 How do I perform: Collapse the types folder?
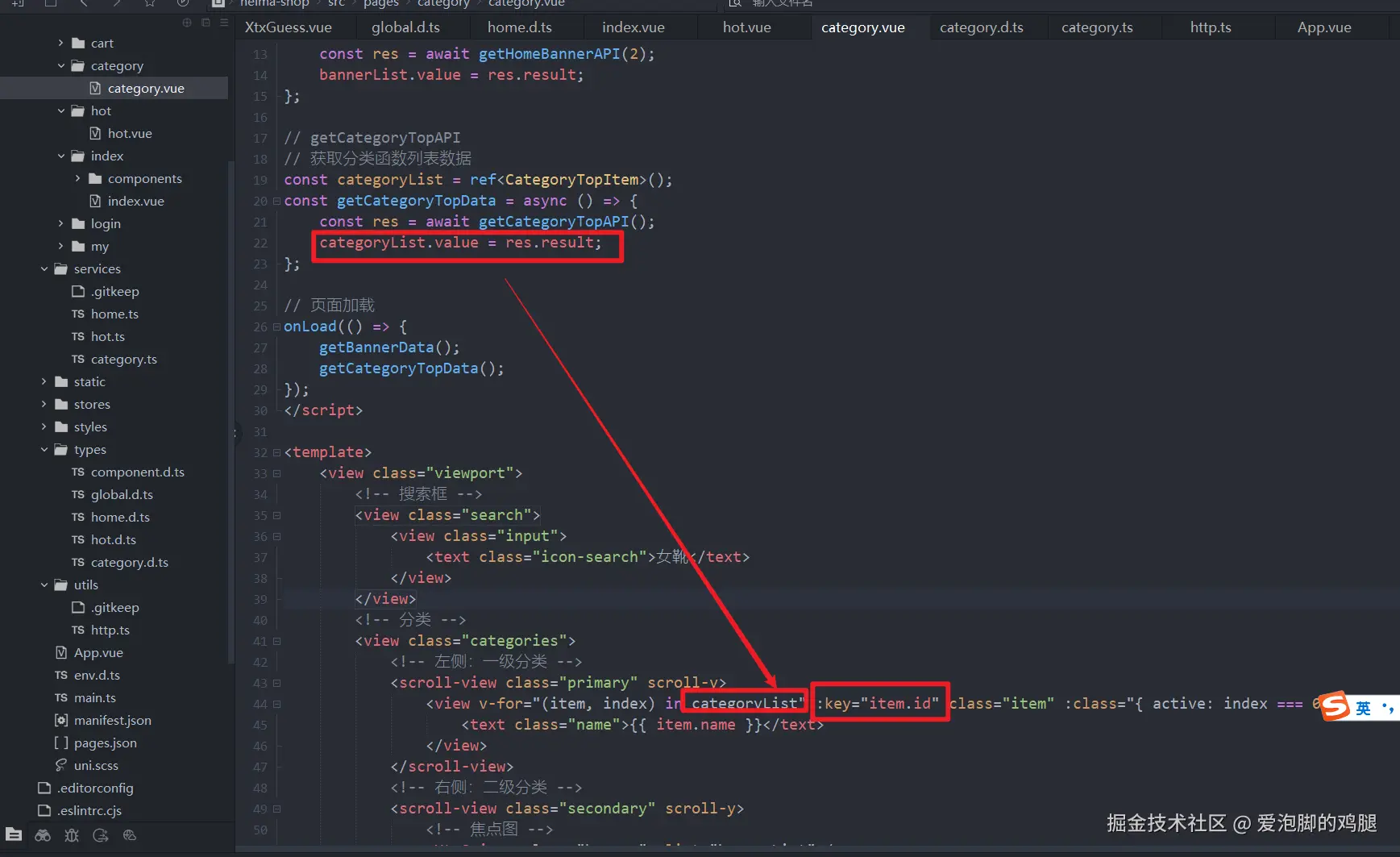point(44,449)
